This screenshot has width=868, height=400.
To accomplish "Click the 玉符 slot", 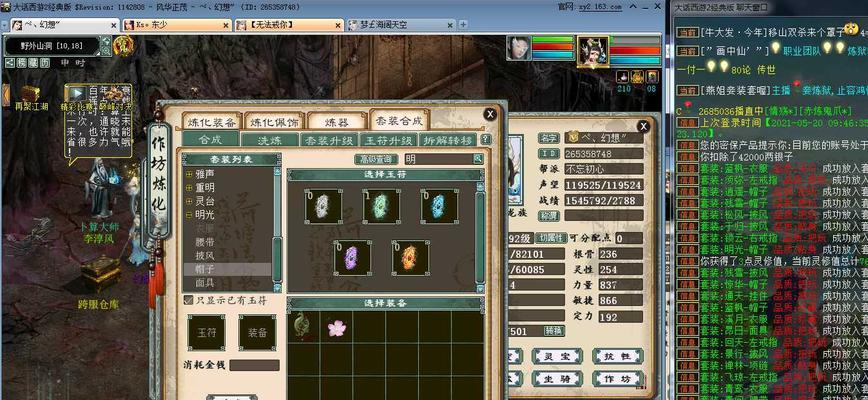I will click(206, 333).
